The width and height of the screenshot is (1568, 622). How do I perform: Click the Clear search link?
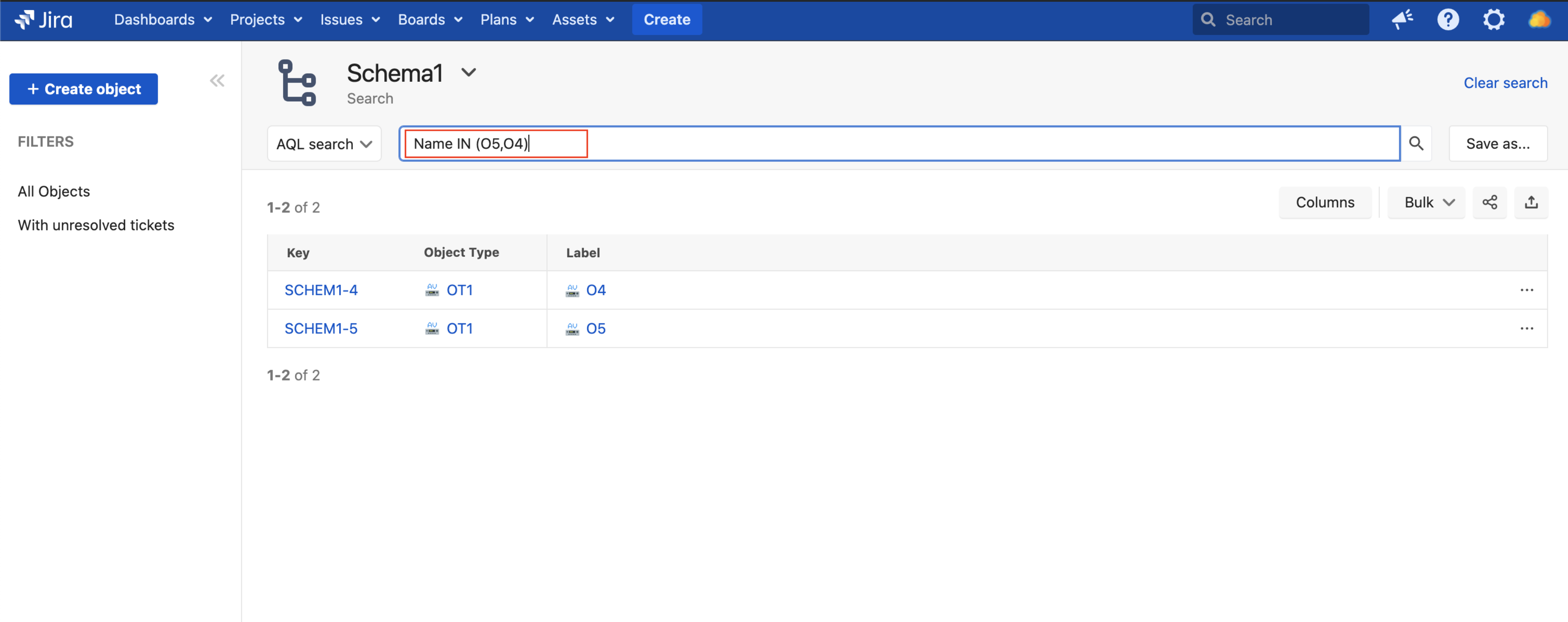pos(1505,83)
